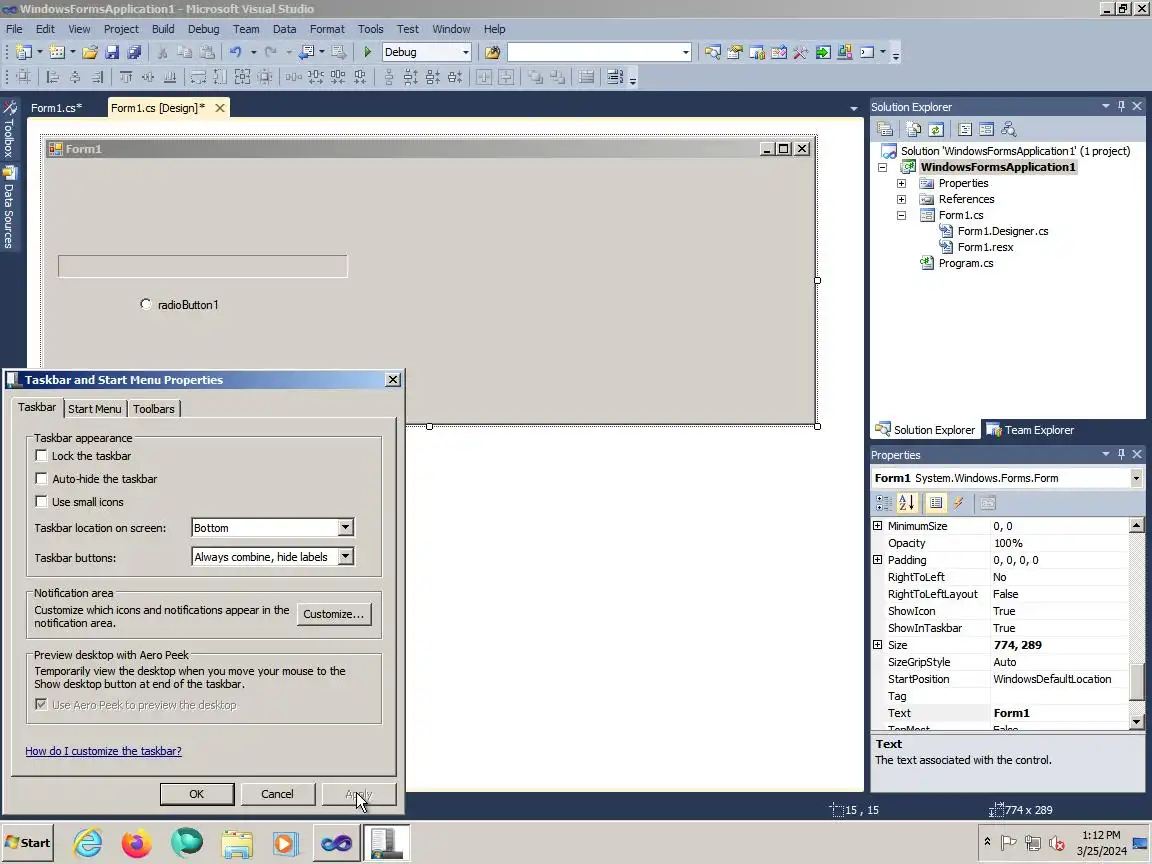Click the Make Same Width icon

click(198, 76)
